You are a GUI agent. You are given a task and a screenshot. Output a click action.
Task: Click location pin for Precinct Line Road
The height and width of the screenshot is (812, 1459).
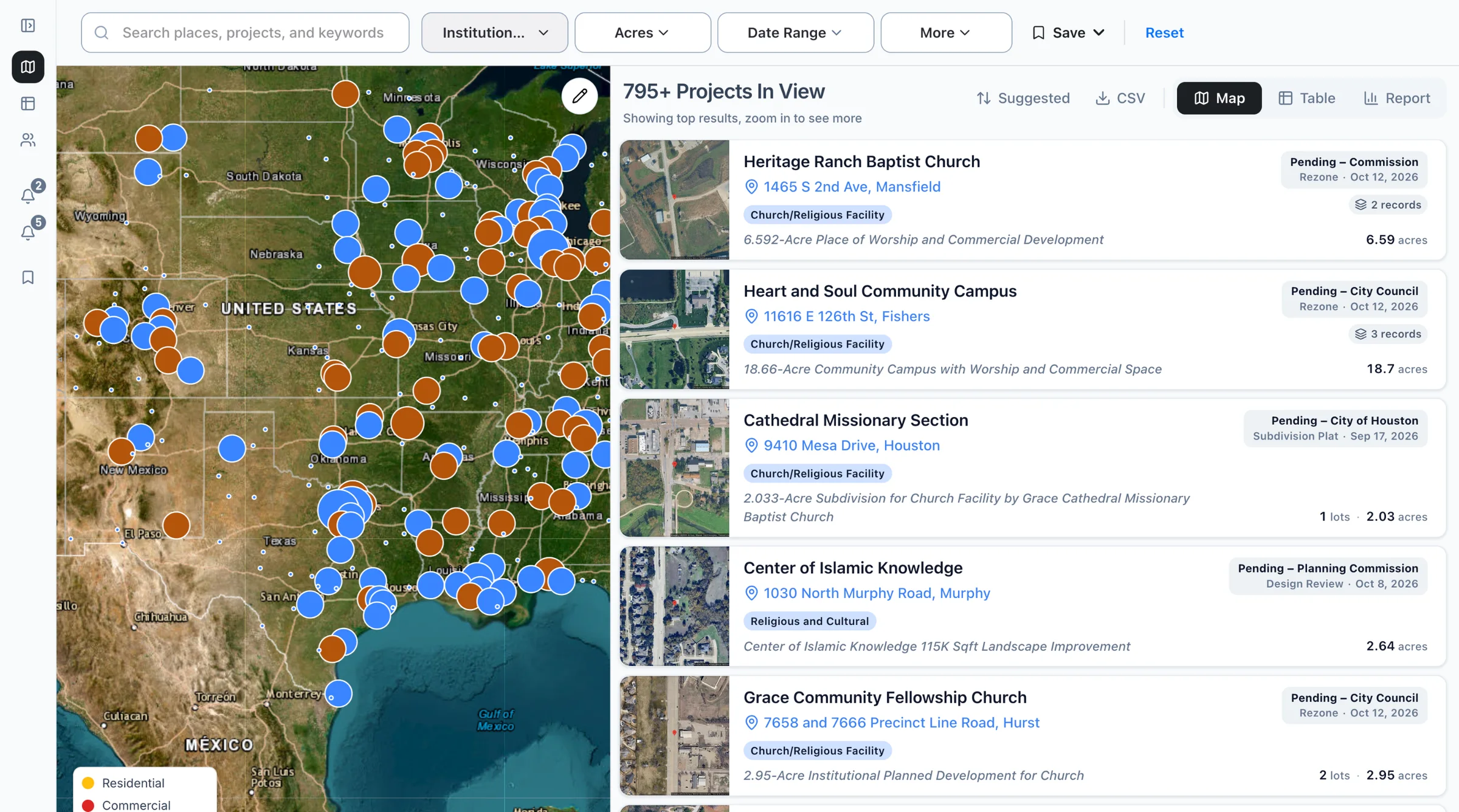pos(751,723)
